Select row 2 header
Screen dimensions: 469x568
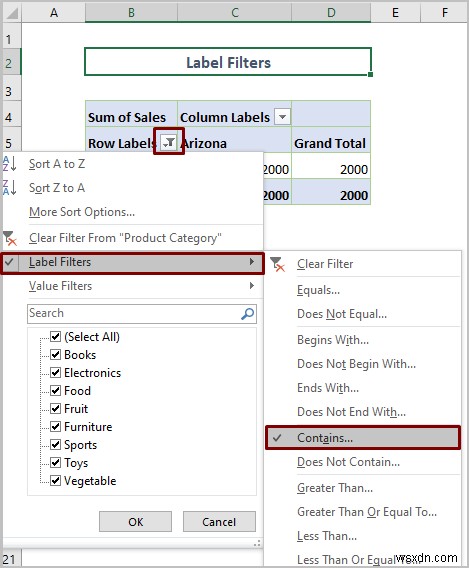[12, 62]
